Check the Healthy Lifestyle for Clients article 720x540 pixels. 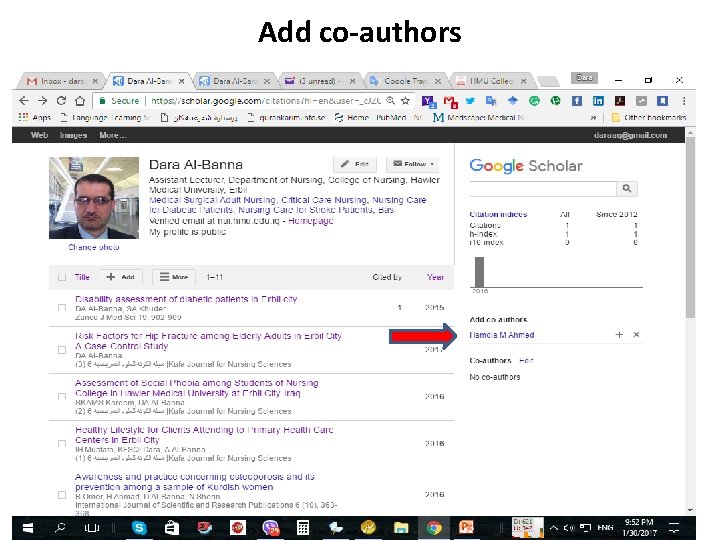click(x=62, y=444)
